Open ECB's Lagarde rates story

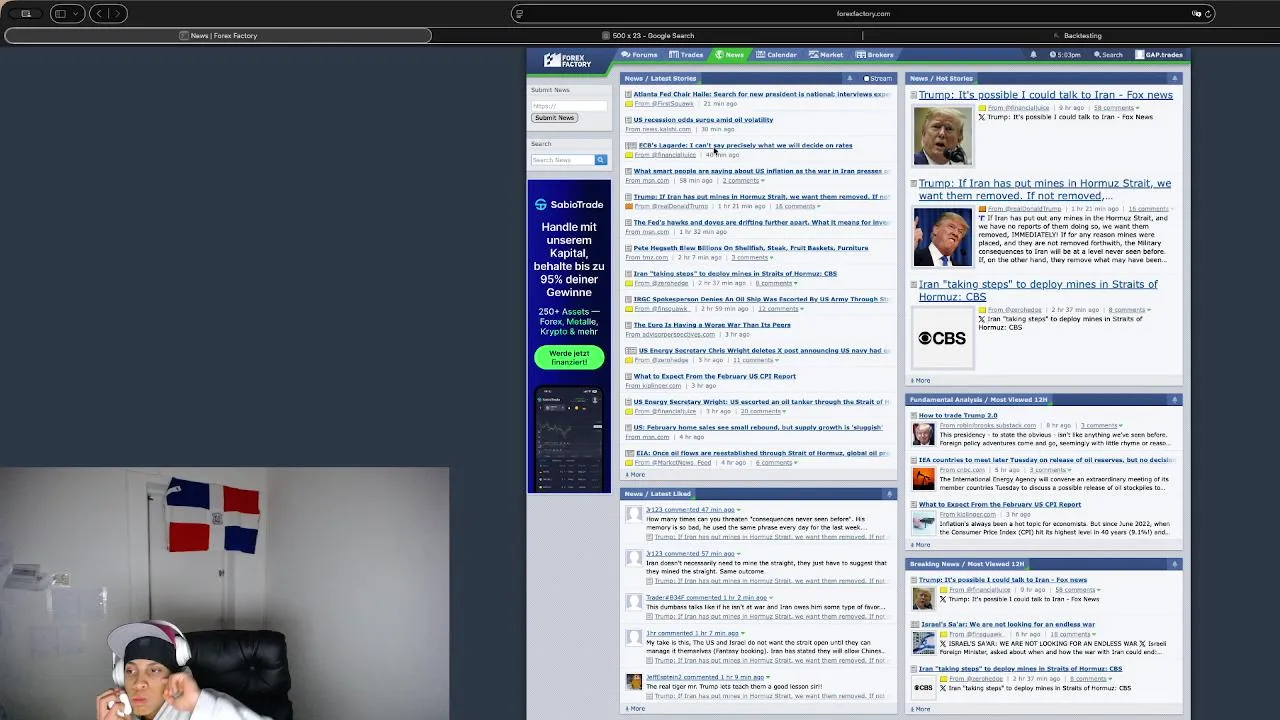745,146
